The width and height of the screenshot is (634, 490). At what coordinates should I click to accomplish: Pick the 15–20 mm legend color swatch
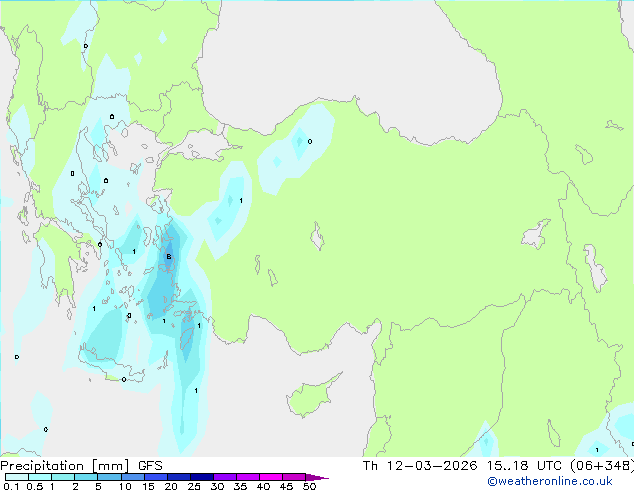click(x=156, y=477)
